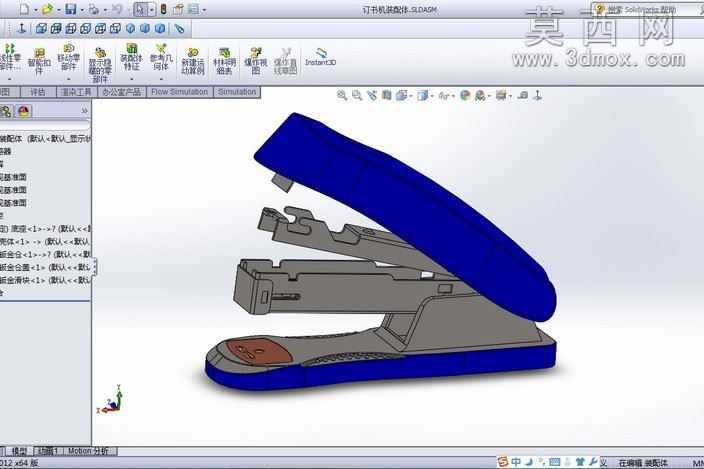The height and width of the screenshot is (469, 704).
Task: Switch to the Flow Simulation tab
Action: click(180, 92)
